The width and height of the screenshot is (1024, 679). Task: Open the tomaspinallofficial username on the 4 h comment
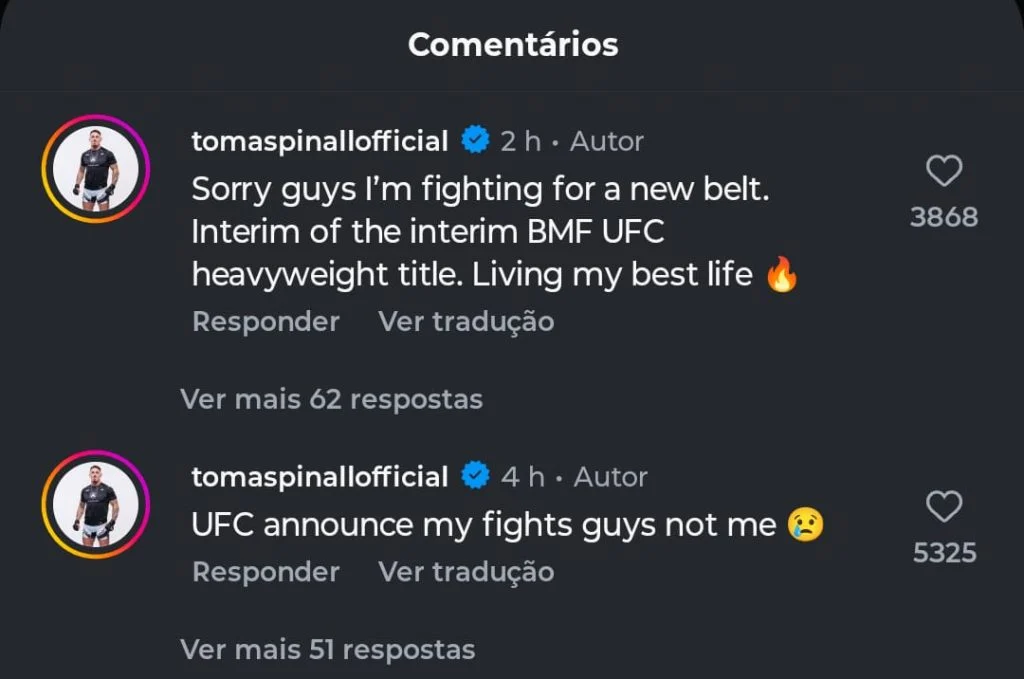coord(319,476)
